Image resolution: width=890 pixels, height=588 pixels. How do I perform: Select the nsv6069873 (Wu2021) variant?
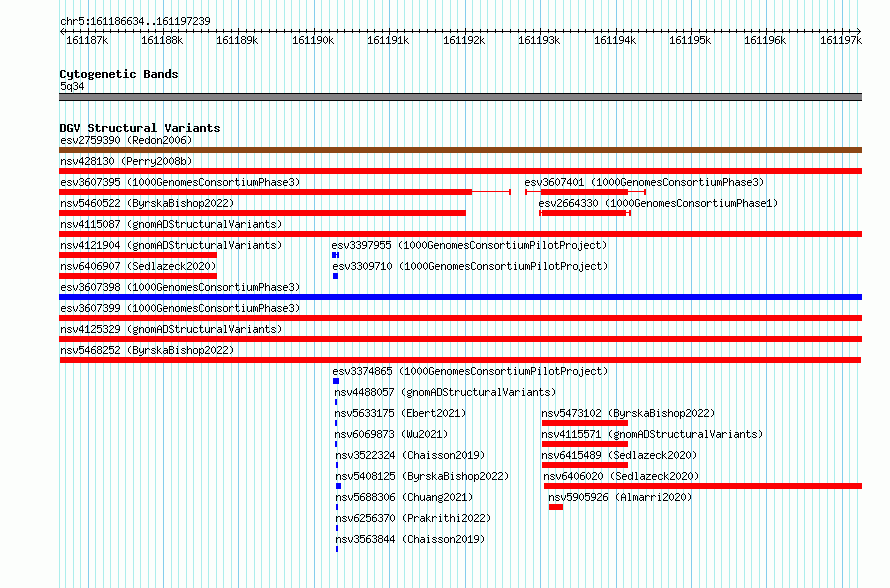coord(391,434)
